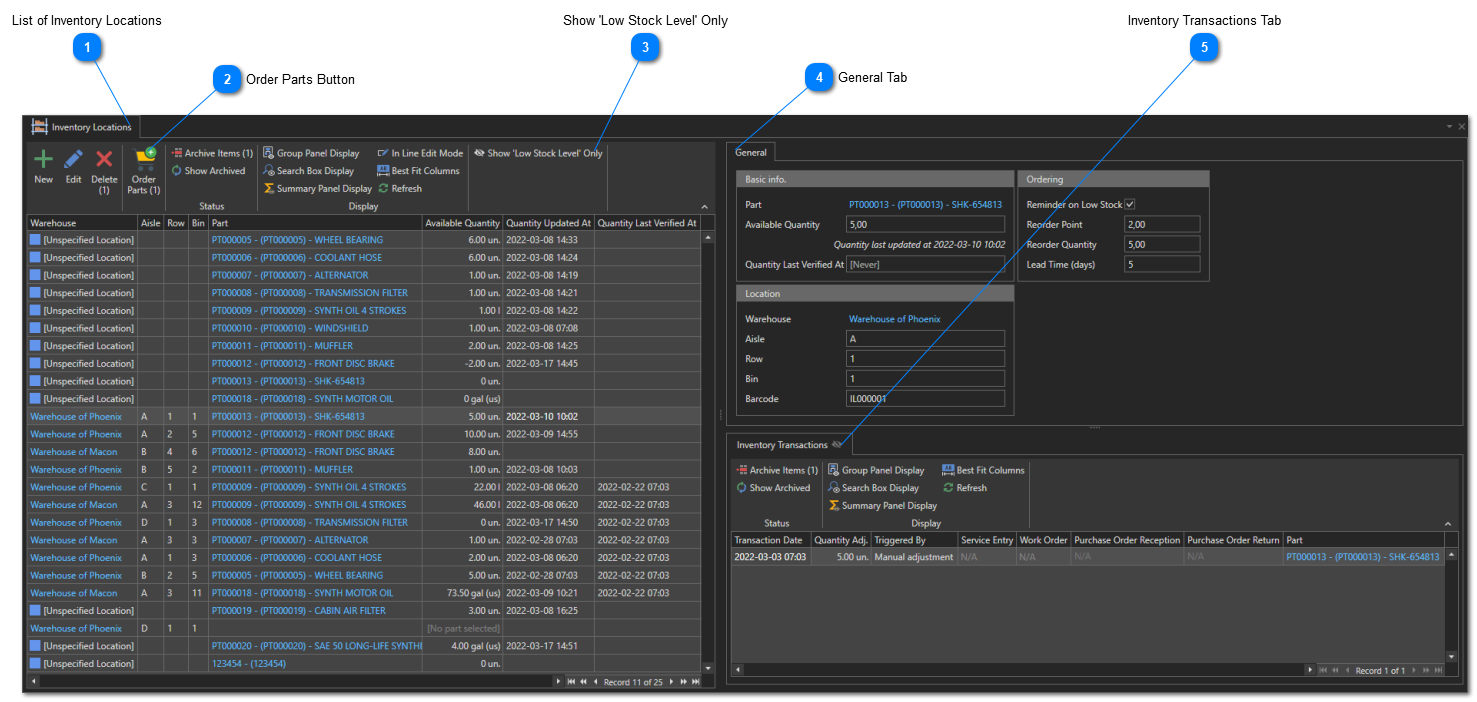The width and height of the screenshot is (1477, 702).
Task: Click the New inventory location button
Action: click(43, 167)
